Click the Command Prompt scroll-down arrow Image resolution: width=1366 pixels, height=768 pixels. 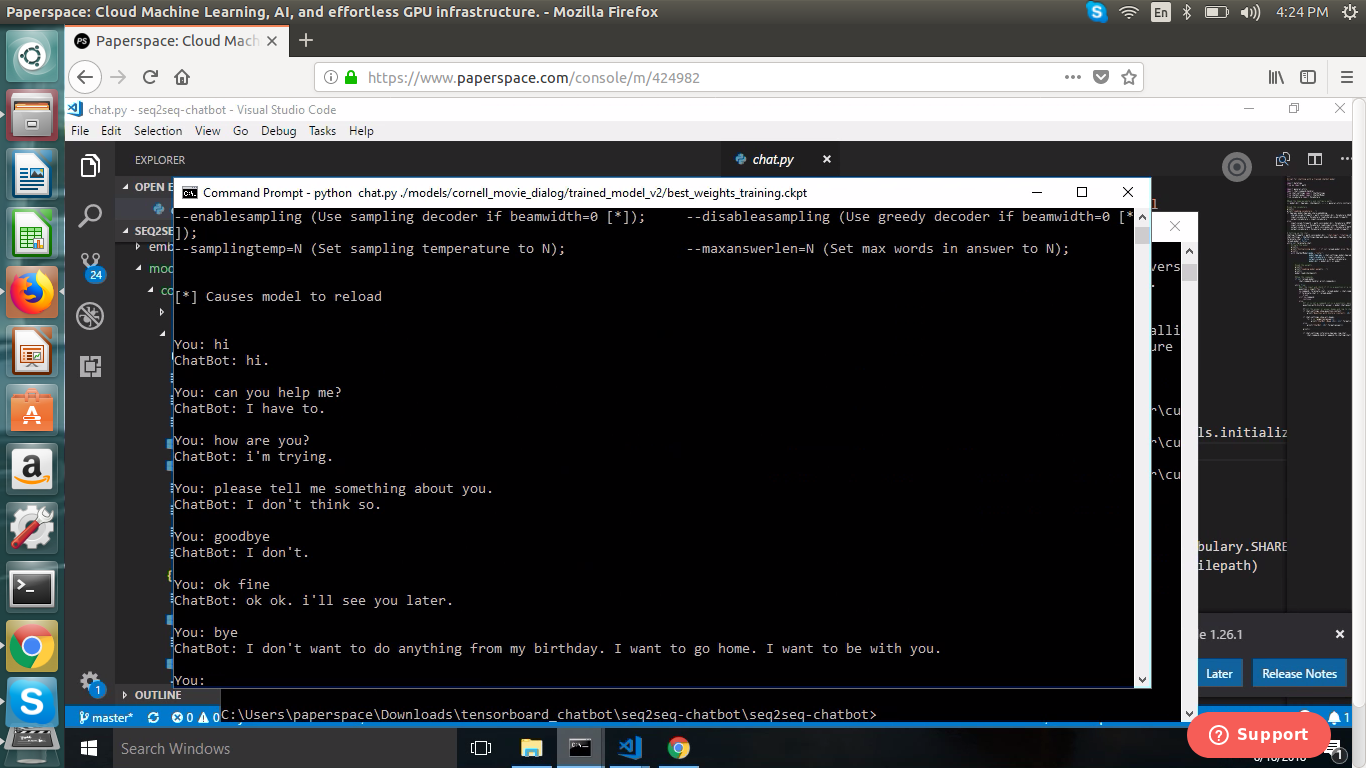coord(1142,679)
